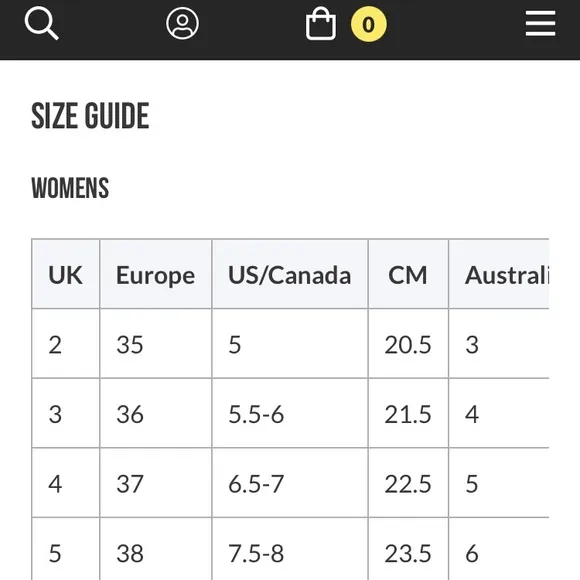Open the shopping bag icon
580x580 pixels.
[x=321, y=23]
